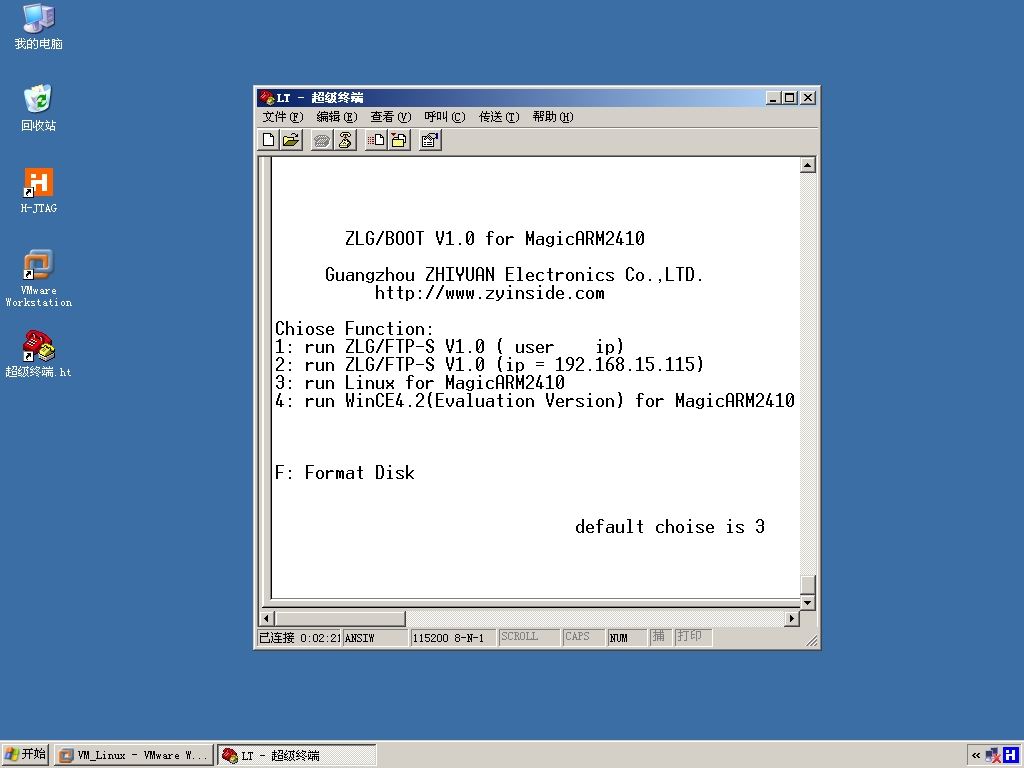
Task: Open the 编辑(E) menu
Action: (337, 117)
